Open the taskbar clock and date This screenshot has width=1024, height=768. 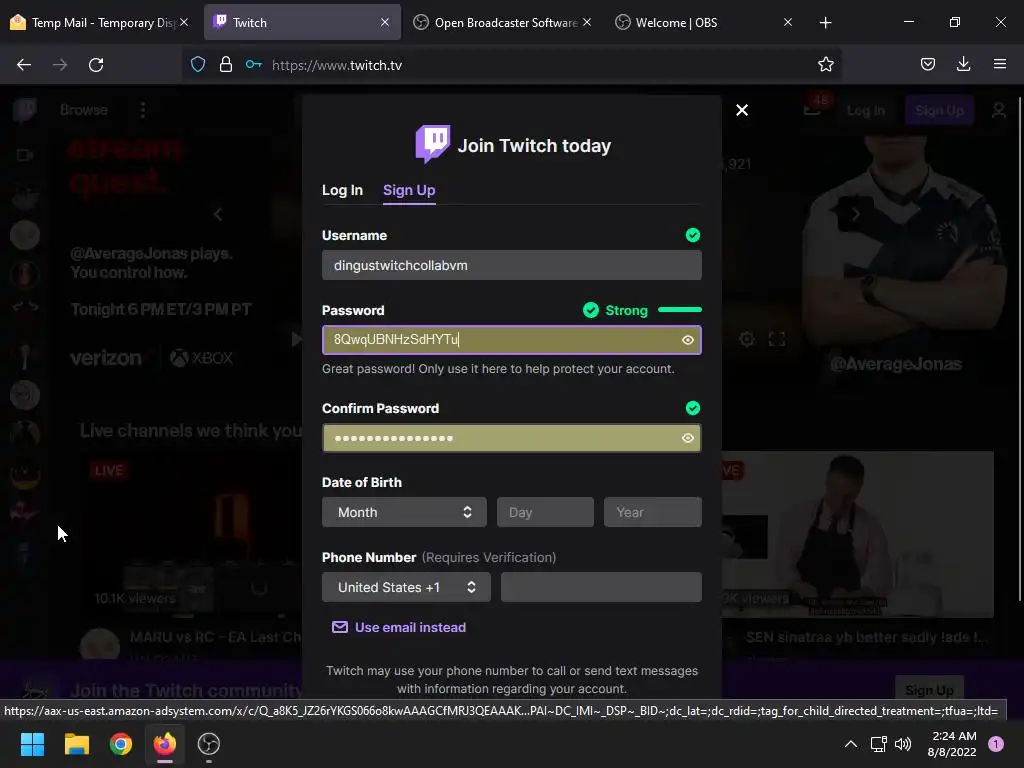coord(952,744)
